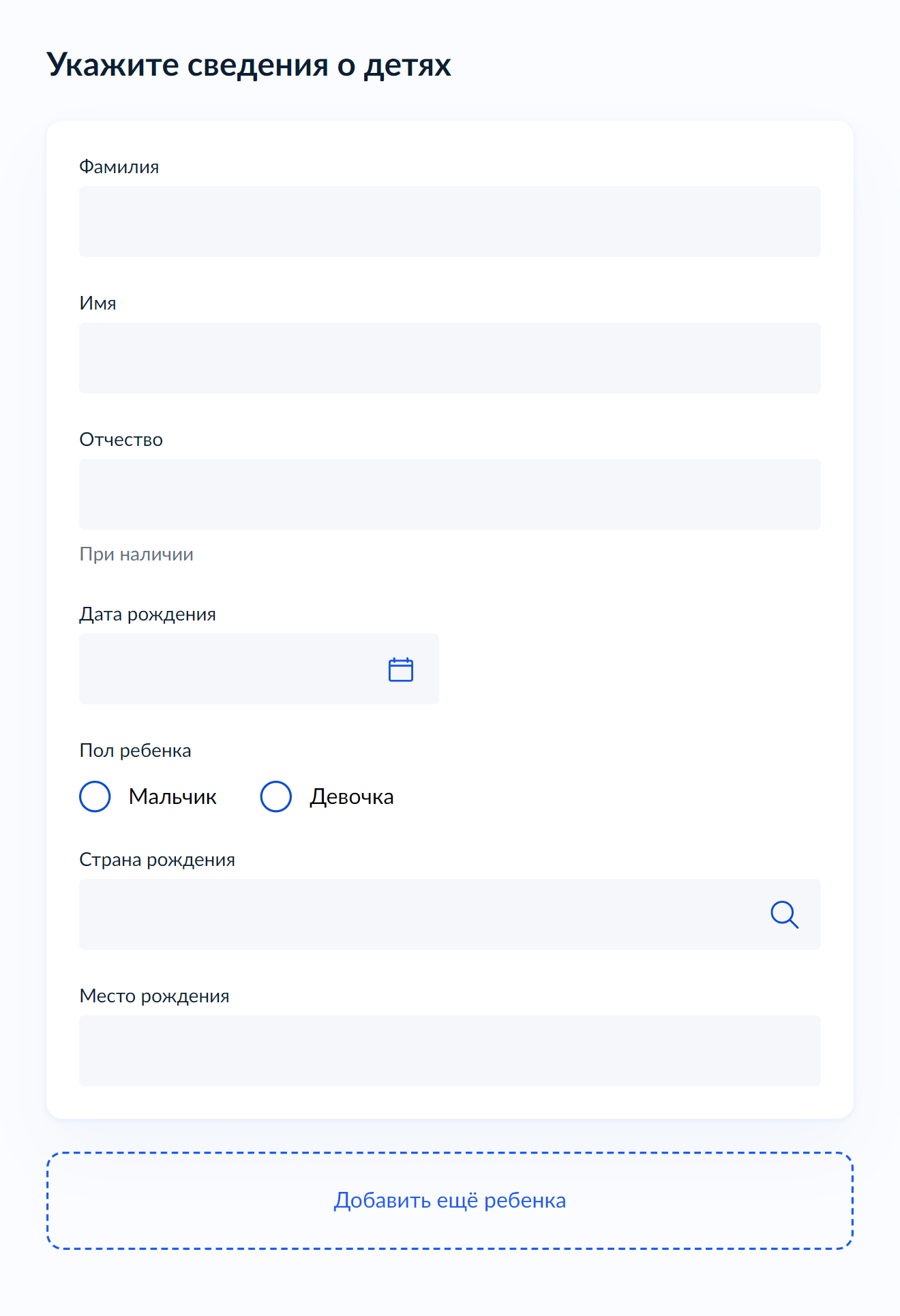Focus the Имя input field

pyautogui.click(x=450, y=358)
